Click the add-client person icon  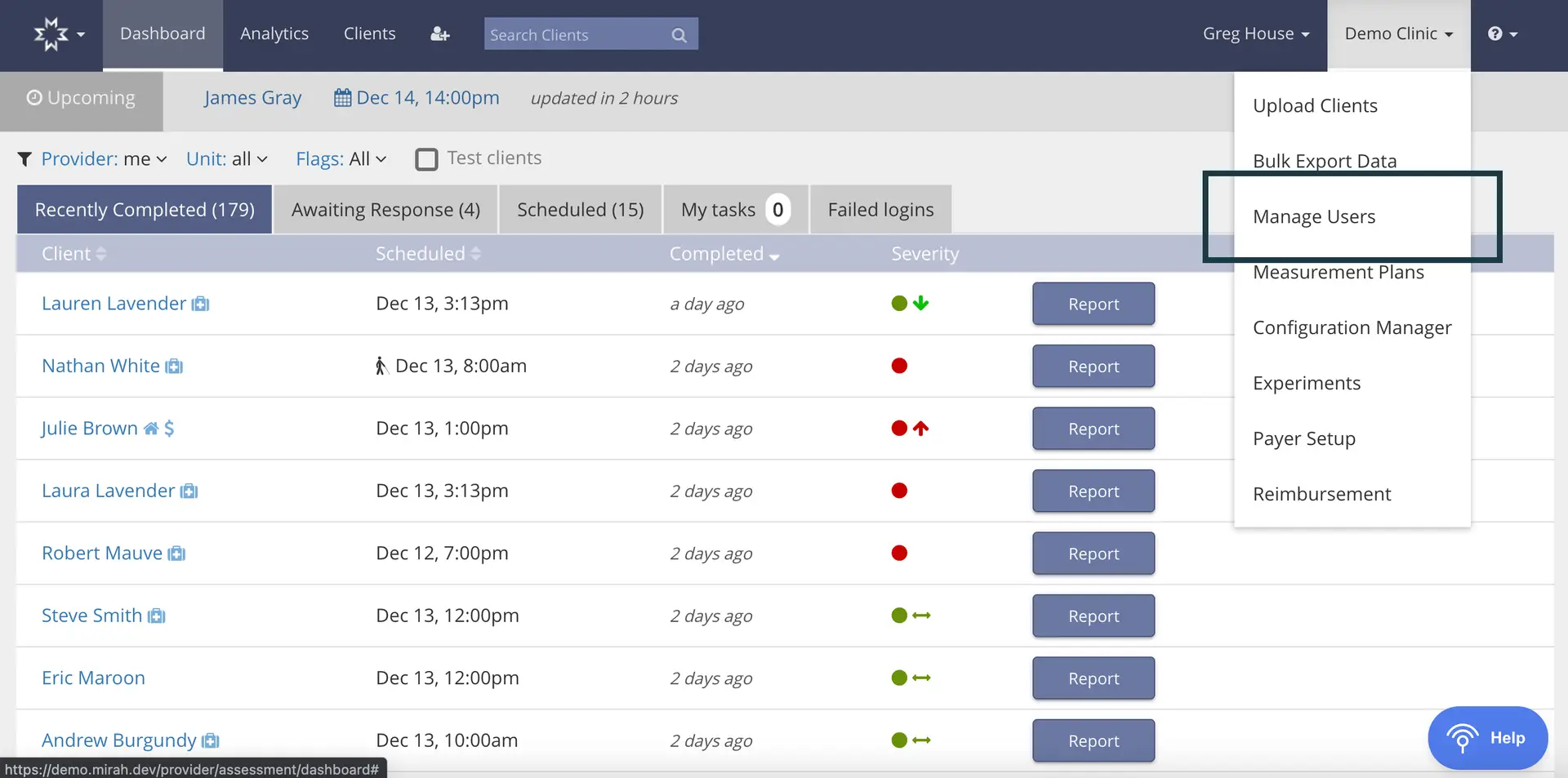(439, 33)
